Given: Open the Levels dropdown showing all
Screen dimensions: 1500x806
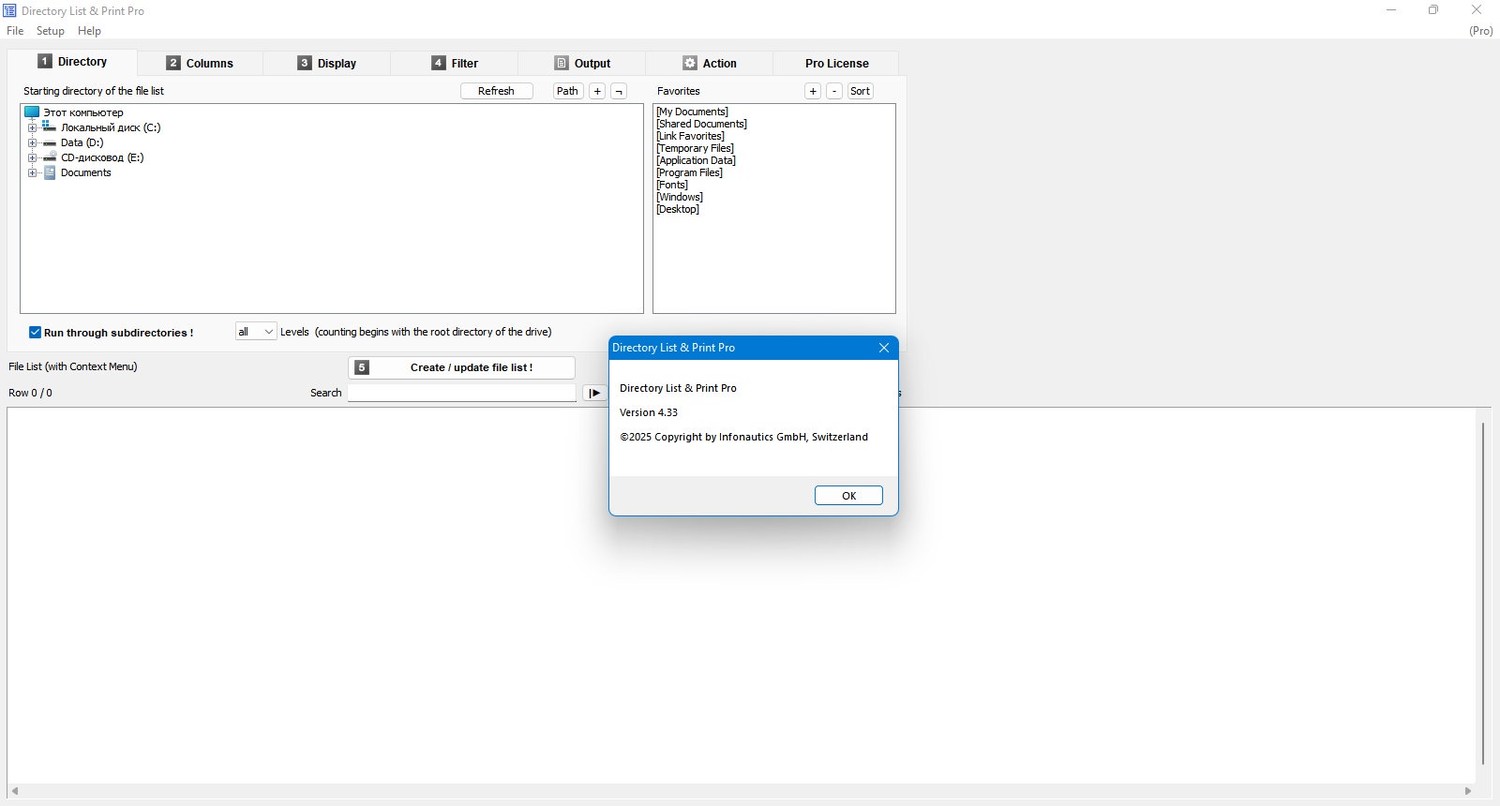Looking at the screenshot, I should (256, 331).
